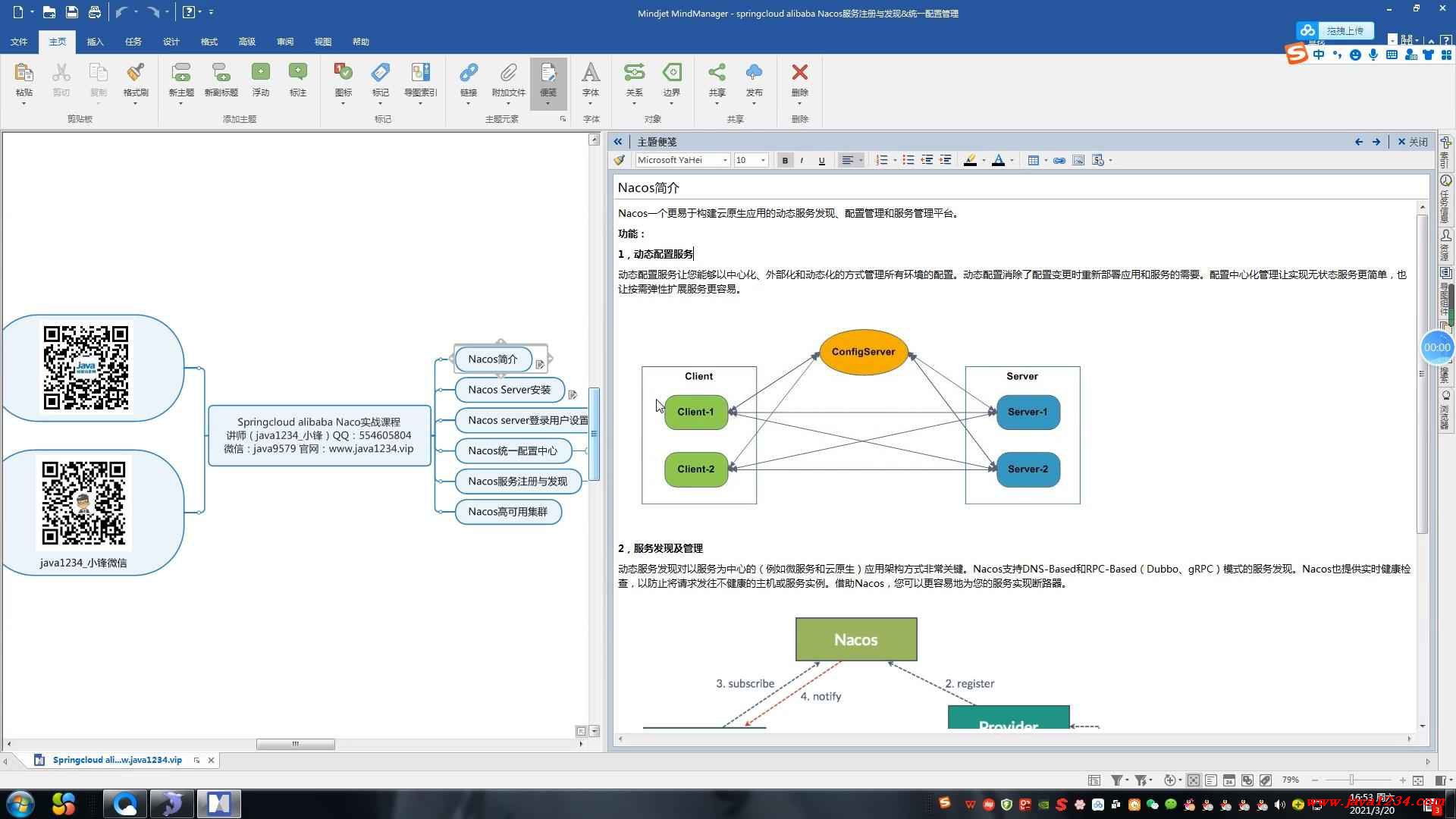Click the Windows Start button

click(x=20, y=803)
